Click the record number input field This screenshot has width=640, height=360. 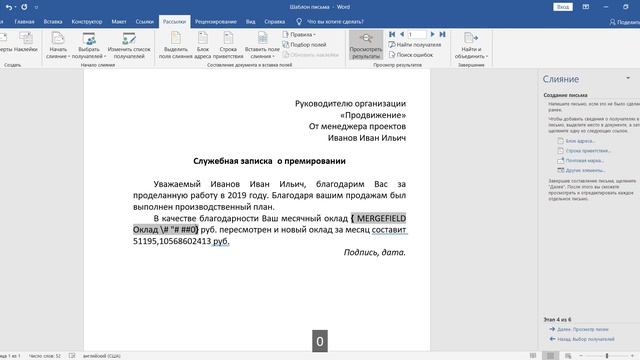coord(417,35)
